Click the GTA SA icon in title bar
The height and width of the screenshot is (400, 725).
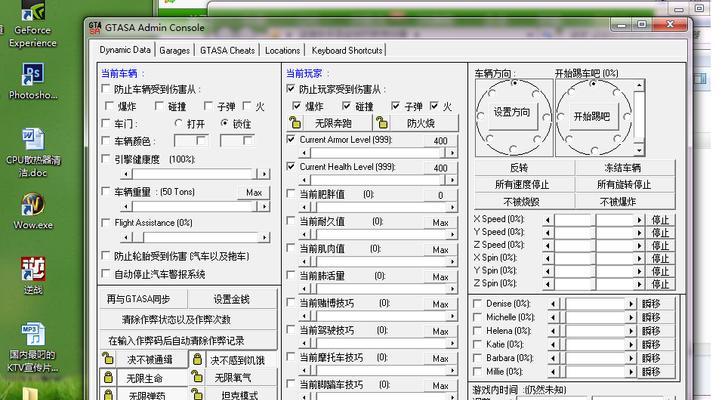[x=95, y=28]
